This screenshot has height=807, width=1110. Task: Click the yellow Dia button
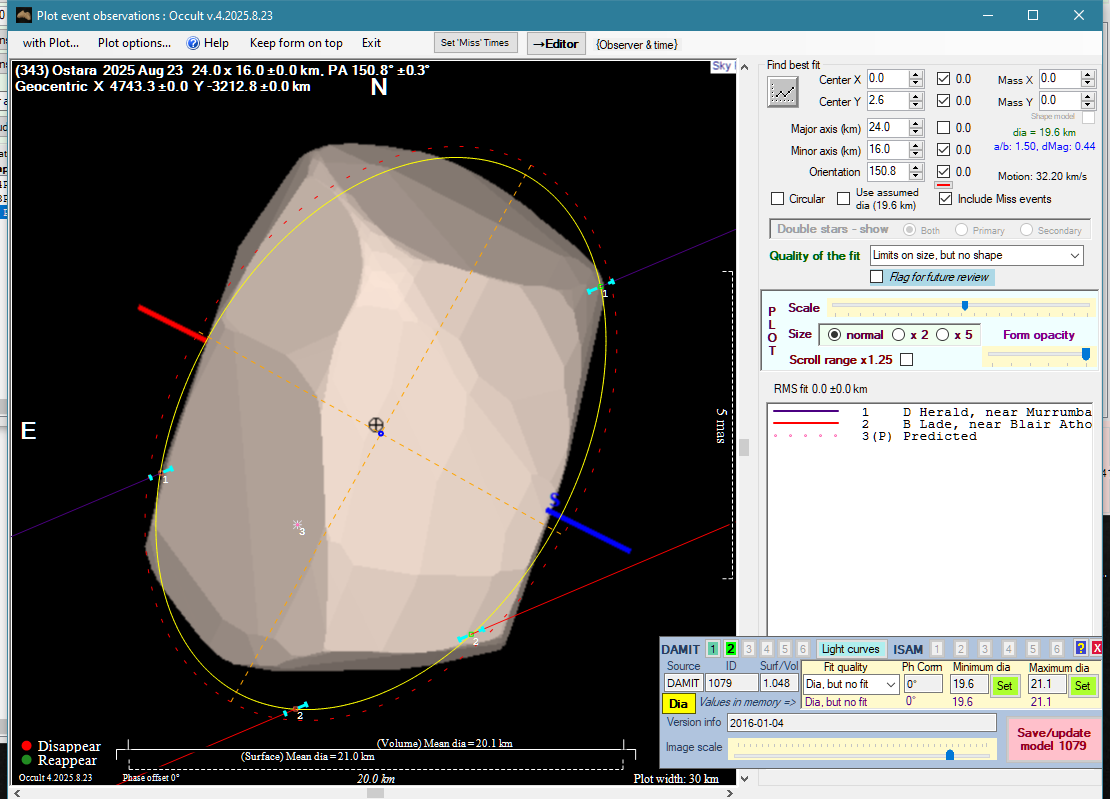[x=678, y=704]
